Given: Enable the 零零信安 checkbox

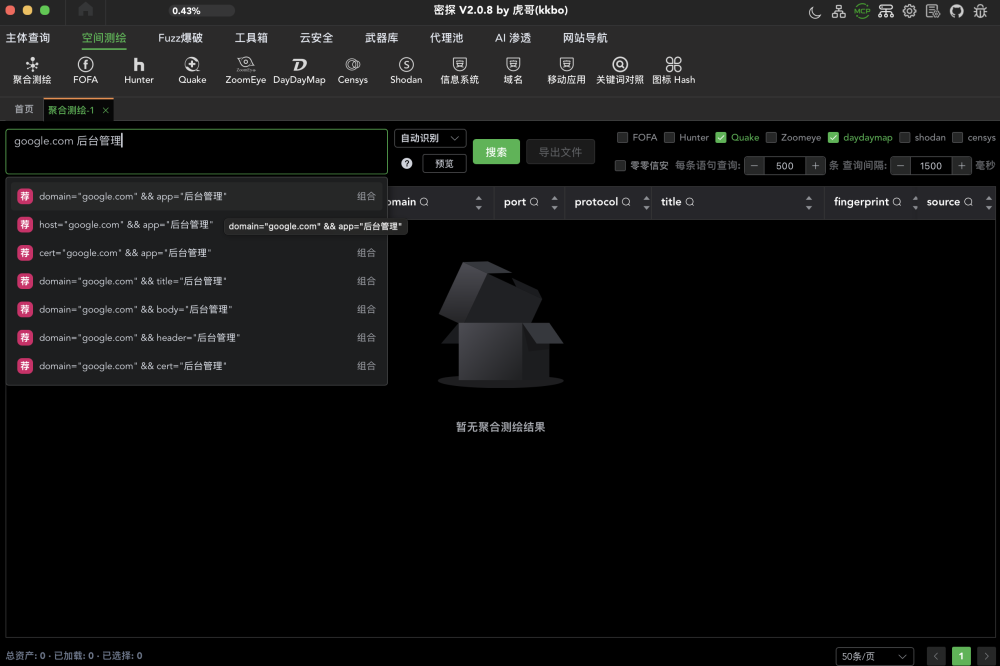Looking at the screenshot, I should tap(620, 165).
